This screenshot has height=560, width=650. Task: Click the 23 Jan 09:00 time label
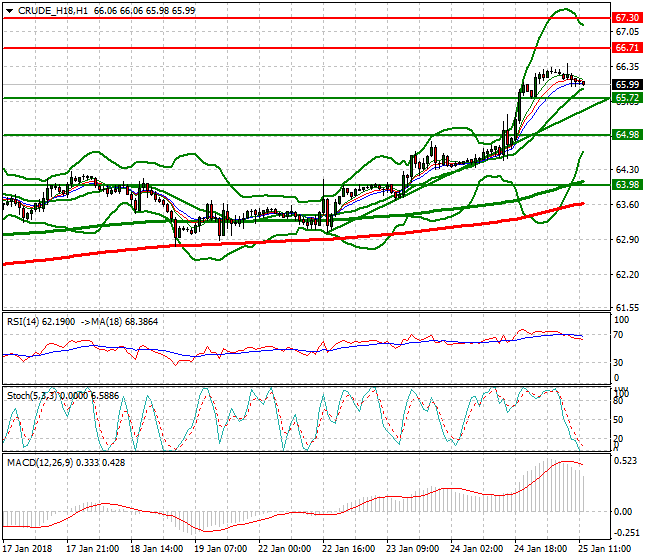click(x=412, y=549)
